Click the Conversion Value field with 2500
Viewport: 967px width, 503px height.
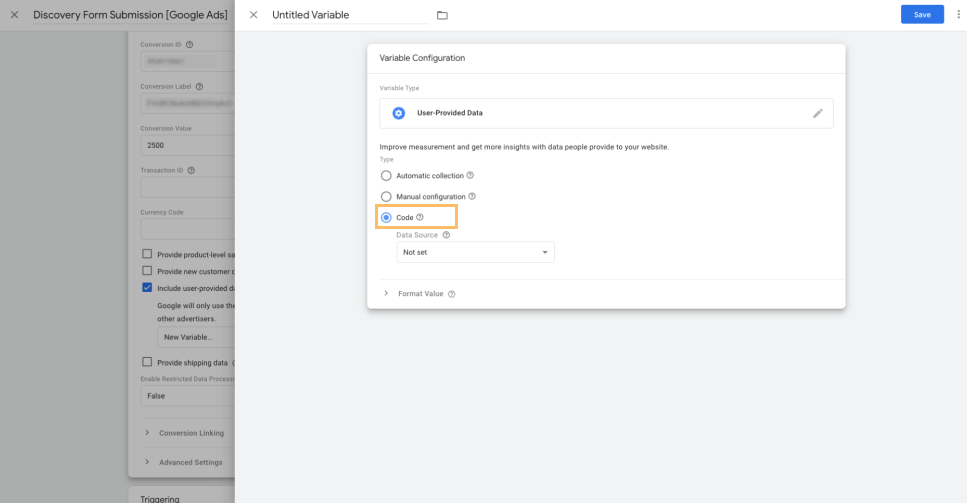[x=187, y=145]
